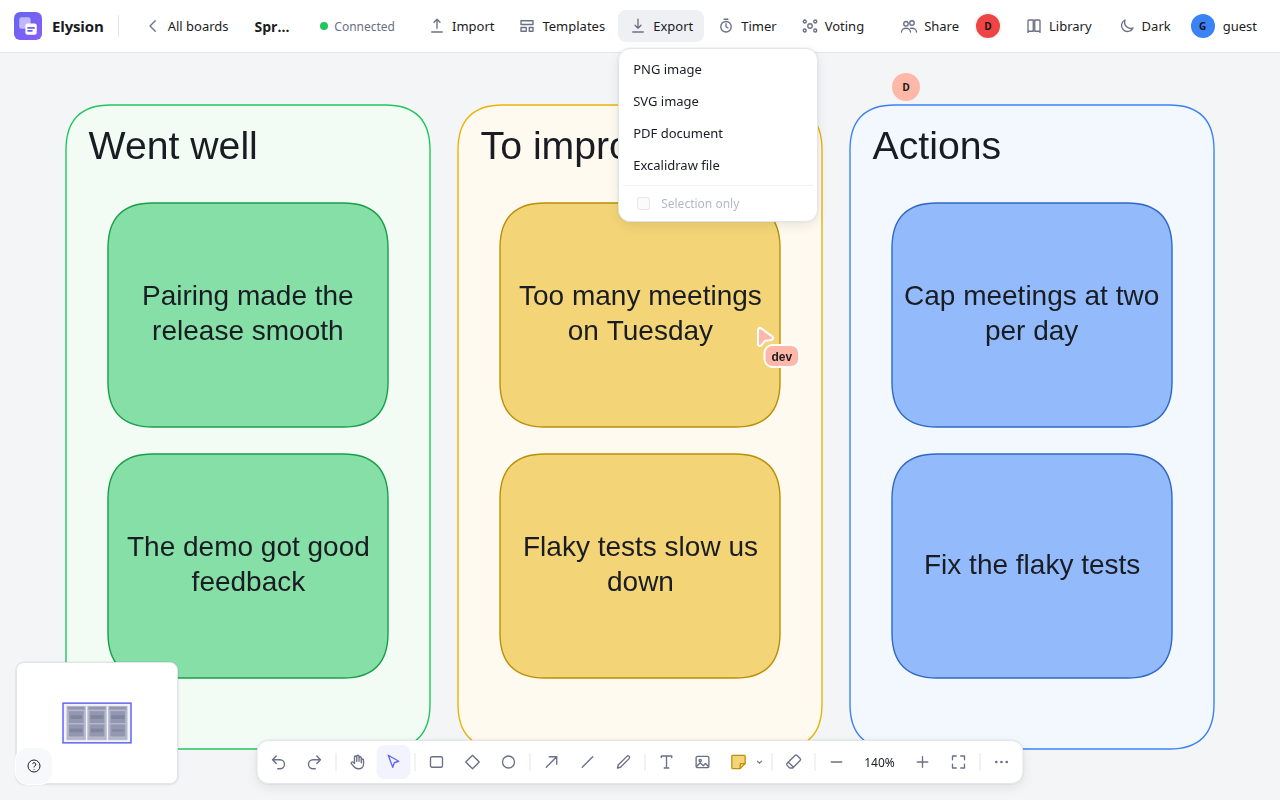Click the zoom out minus button
The height and width of the screenshot is (800, 1280).
pyautogui.click(x=836, y=762)
